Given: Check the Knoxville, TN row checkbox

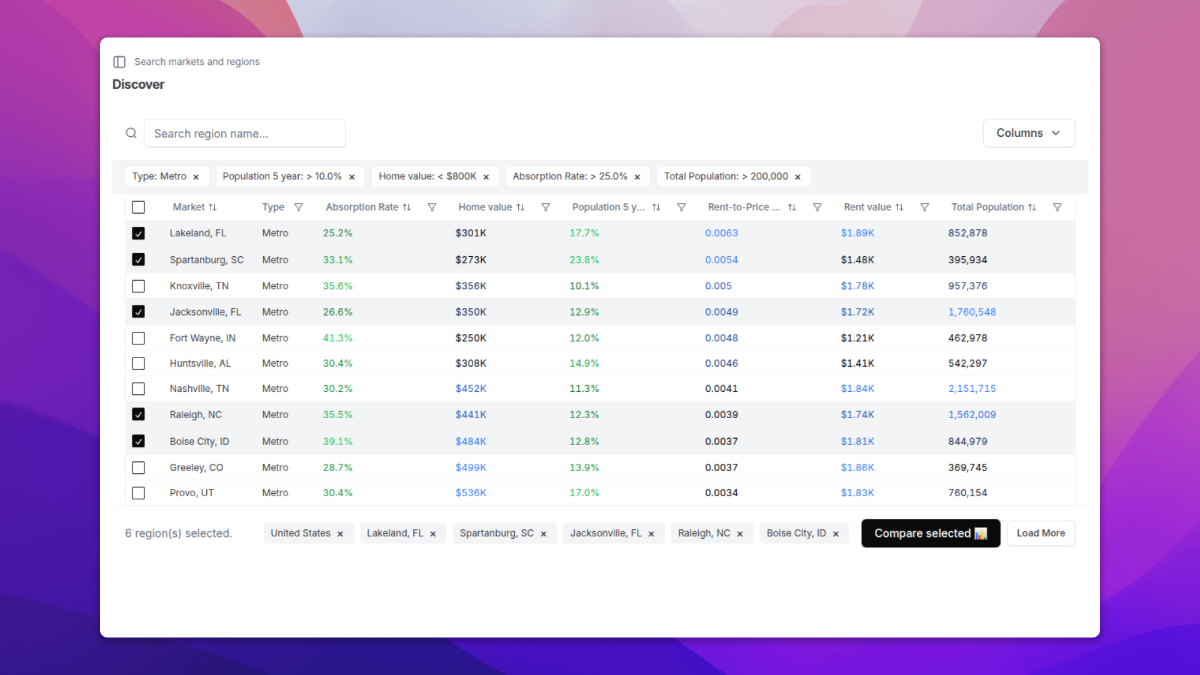Looking at the screenshot, I should click(x=139, y=286).
